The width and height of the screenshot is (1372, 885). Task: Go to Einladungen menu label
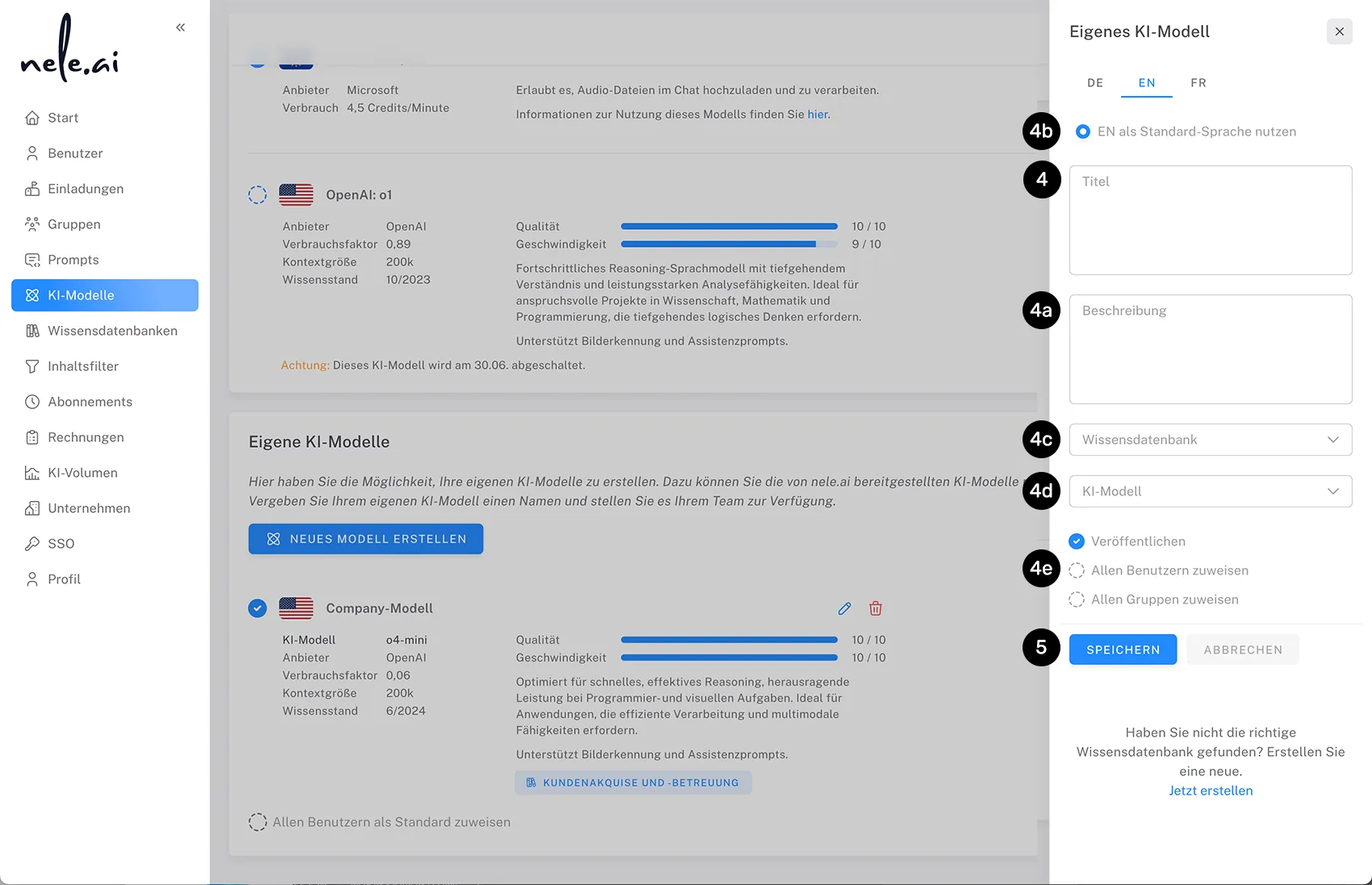click(x=86, y=189)
